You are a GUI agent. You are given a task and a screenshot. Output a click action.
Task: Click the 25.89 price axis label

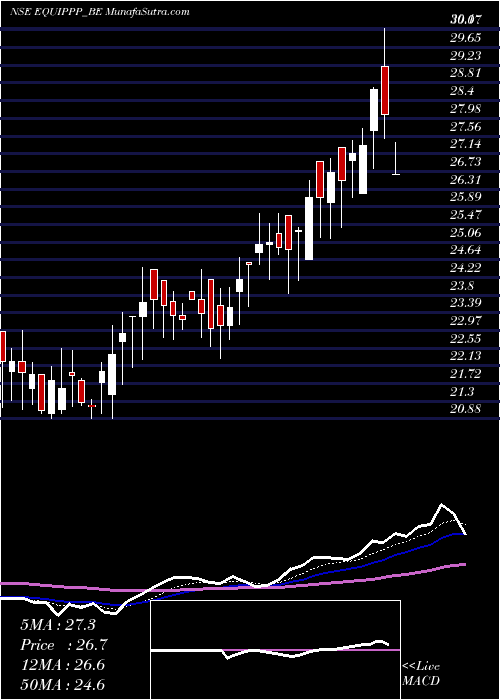(465, 197)
